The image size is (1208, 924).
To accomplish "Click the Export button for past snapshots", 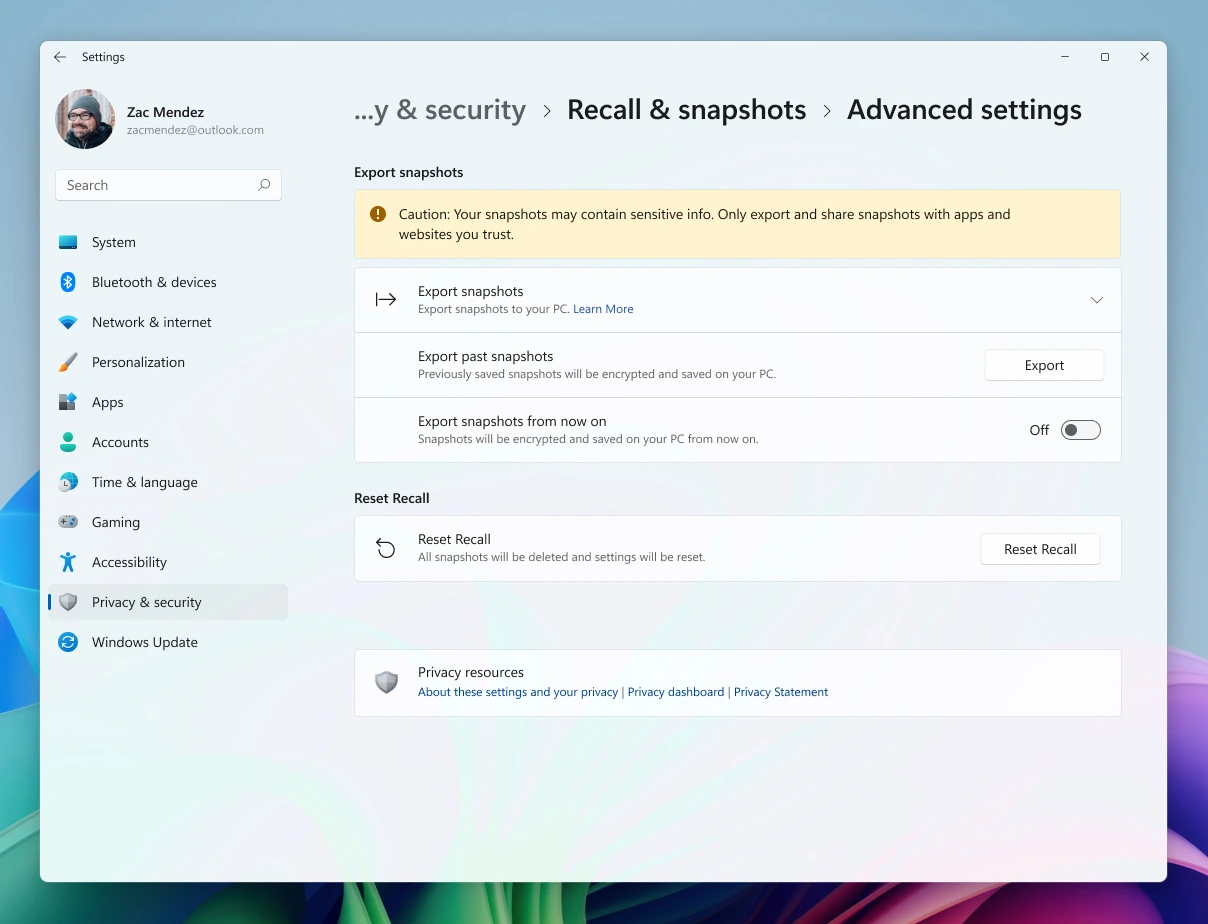I will (x=1044, y=365).
